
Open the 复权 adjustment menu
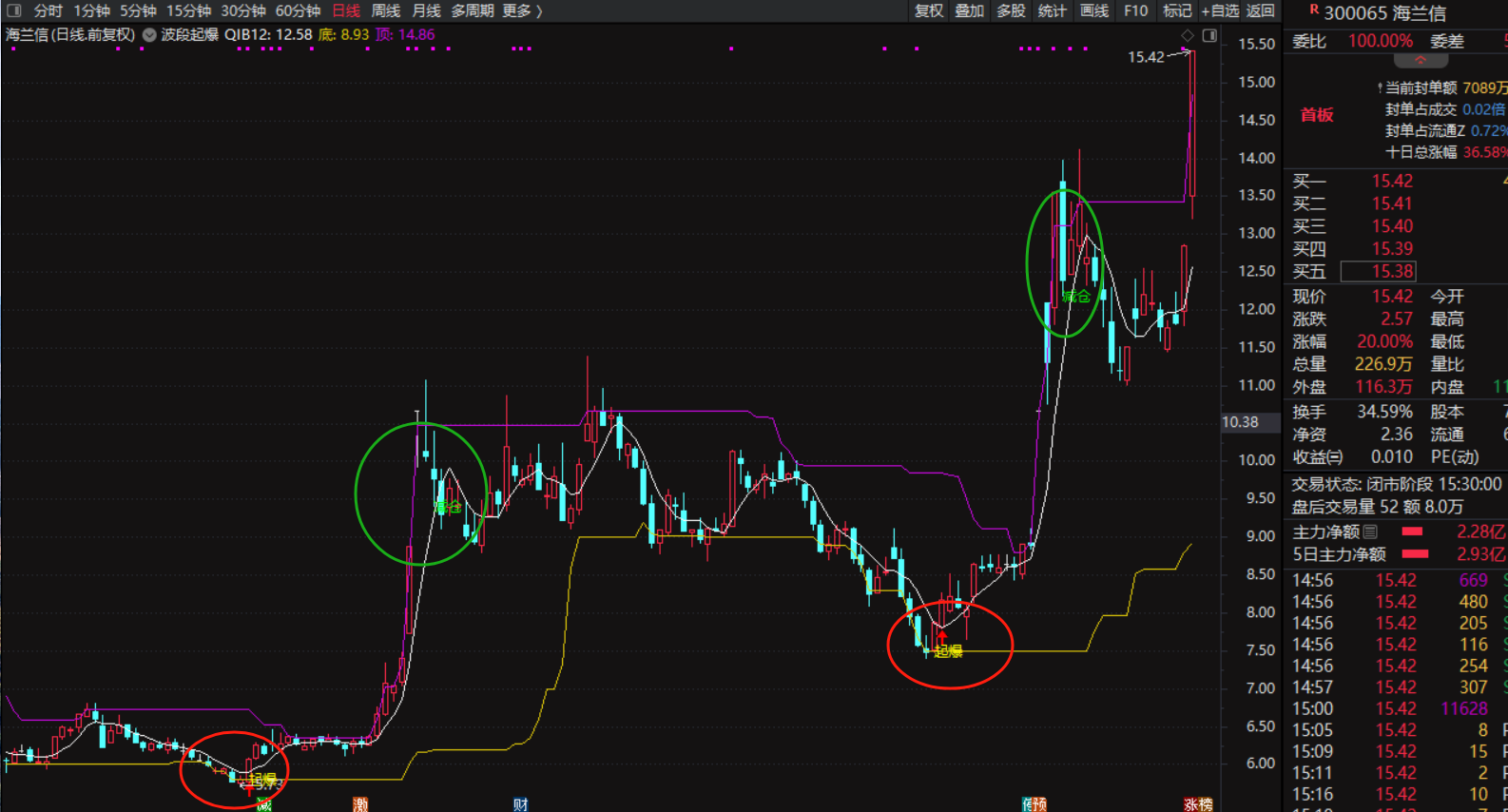(928, 10)
